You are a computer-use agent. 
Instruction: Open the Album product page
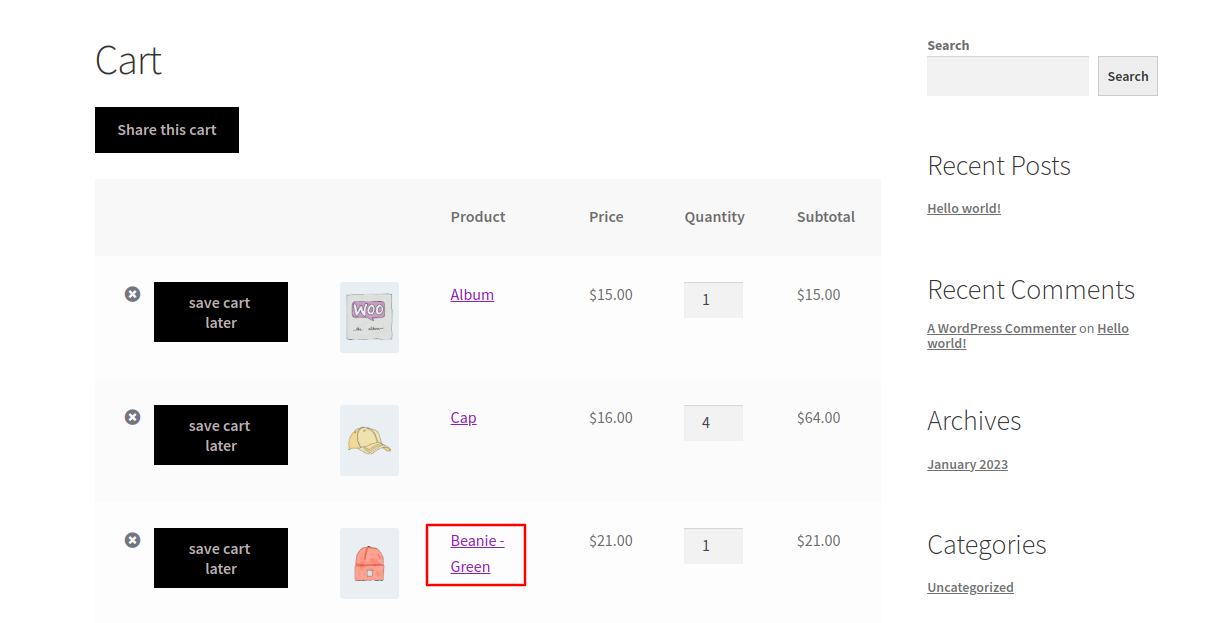tap(471, 294)
